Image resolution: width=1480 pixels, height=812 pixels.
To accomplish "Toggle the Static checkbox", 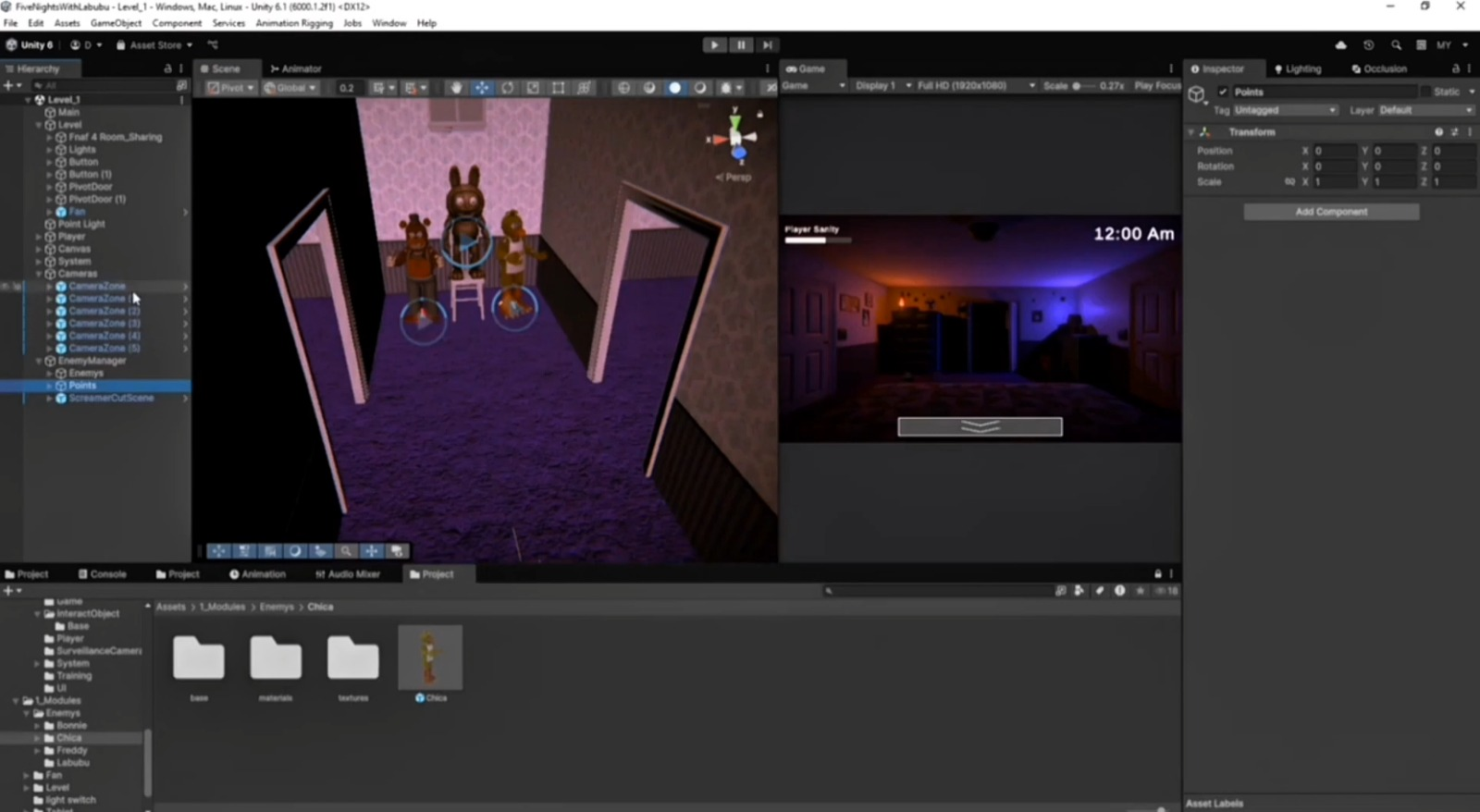I will [x=1425, y=92].
